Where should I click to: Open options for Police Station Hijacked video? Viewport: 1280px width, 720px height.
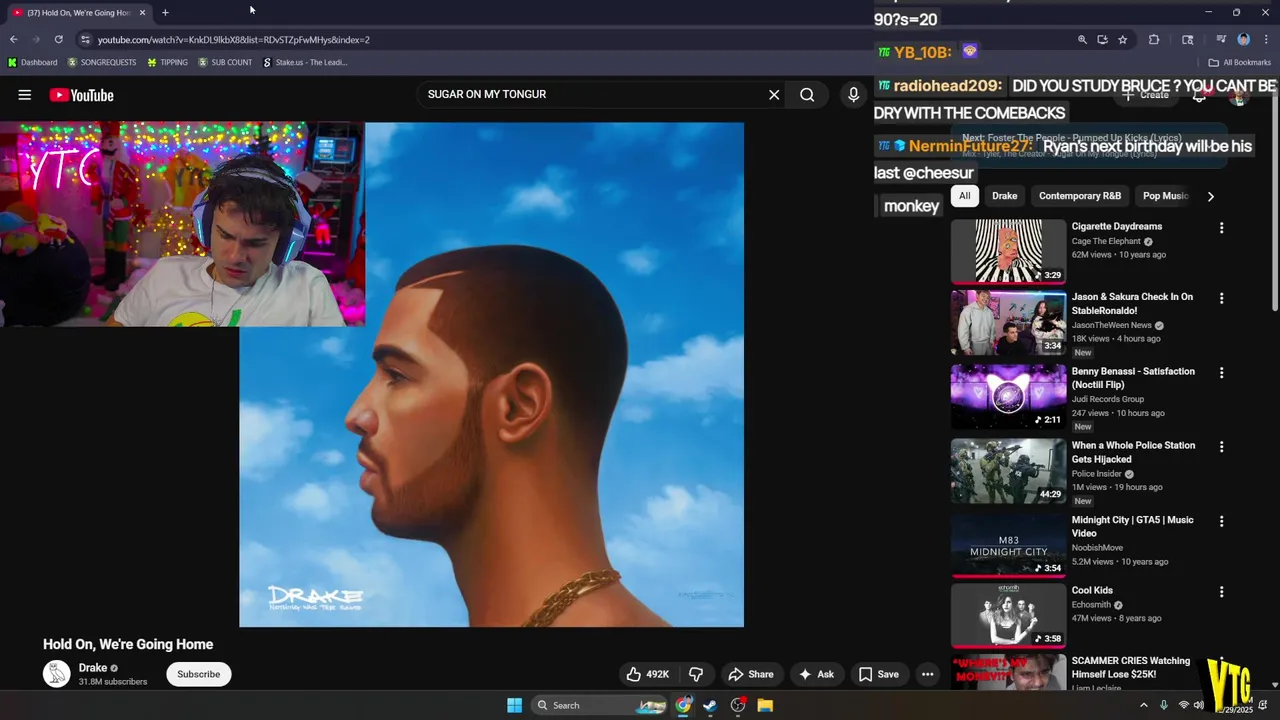[x=1221, y=447]
